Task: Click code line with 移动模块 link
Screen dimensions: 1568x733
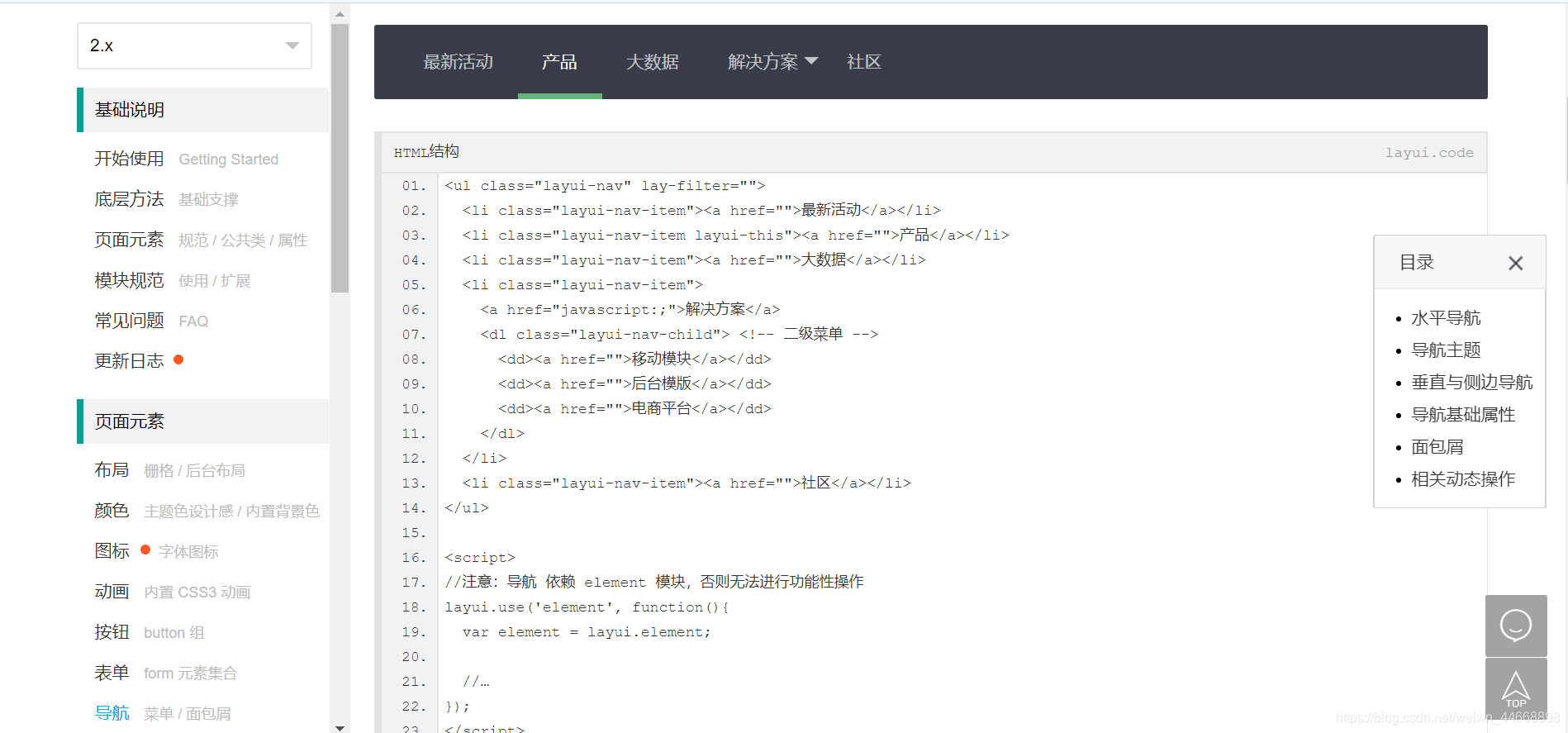Action: pos(634,359)
